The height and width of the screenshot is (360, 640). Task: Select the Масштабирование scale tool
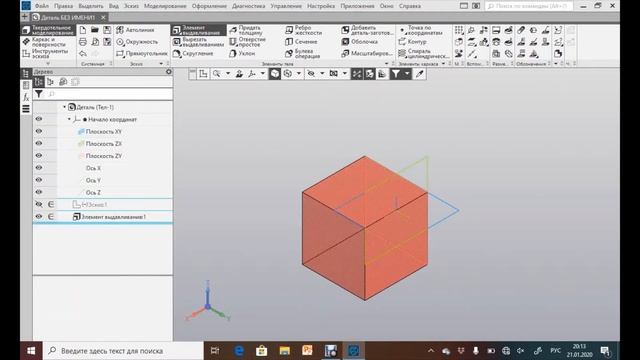367,53
